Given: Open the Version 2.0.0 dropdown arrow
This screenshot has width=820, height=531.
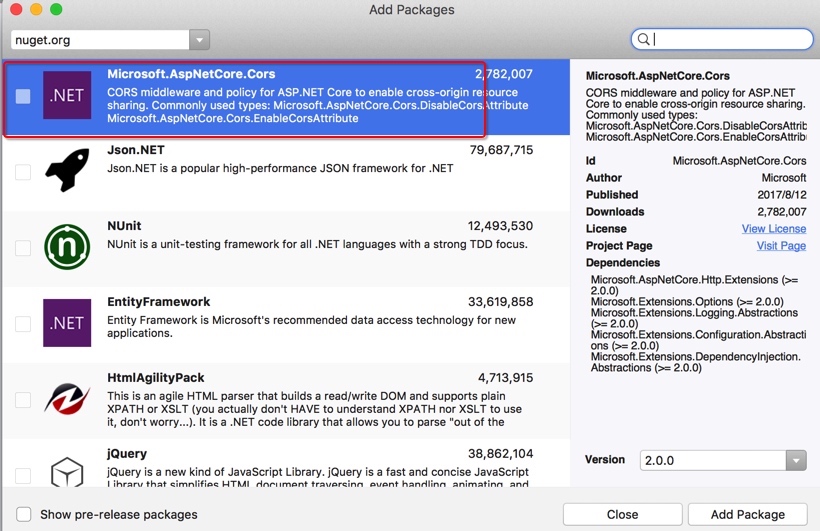Looking at the screenshot, I should click(x=796, y=460).
